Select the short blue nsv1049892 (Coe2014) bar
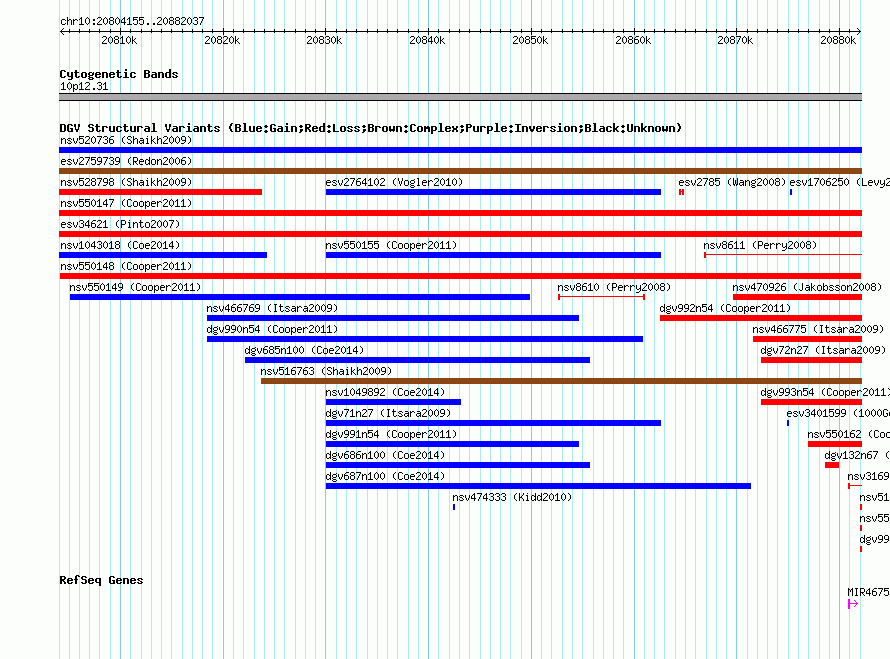 point(393,402)
